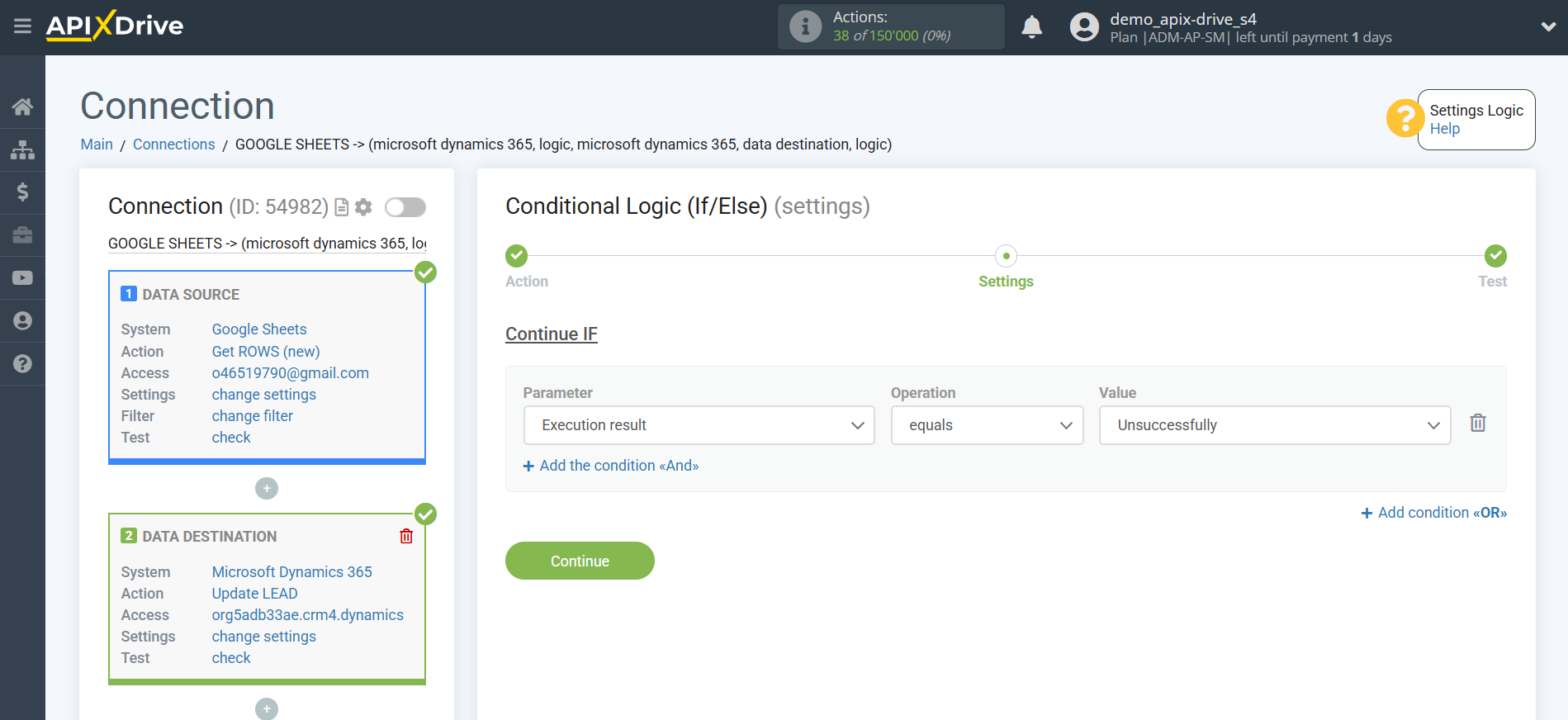Viewport: 1568px width, 720px height.
Task: Click the Actions info icon
Action: pos(805,26)
